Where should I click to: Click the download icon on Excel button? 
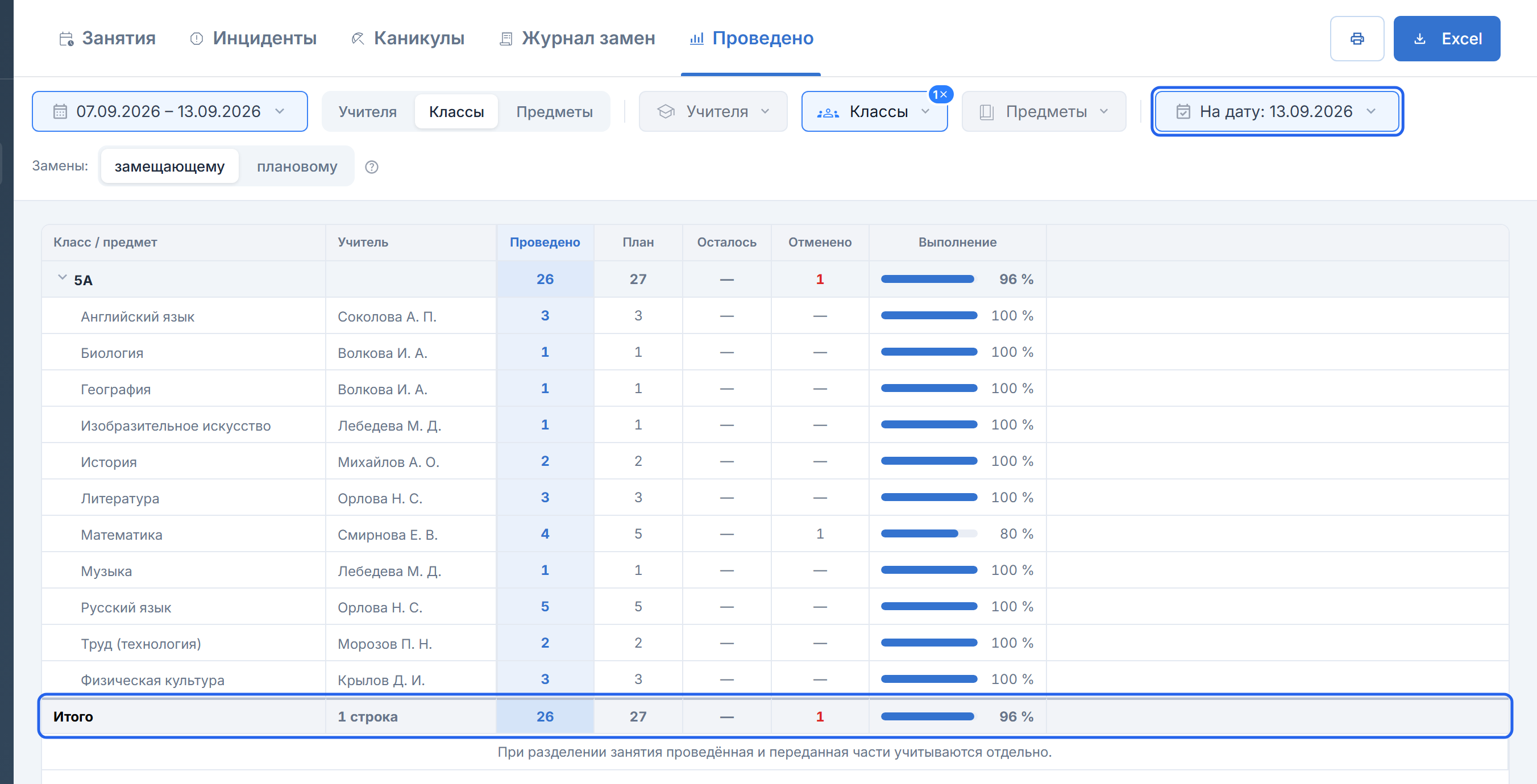(x=1419, y=39)
